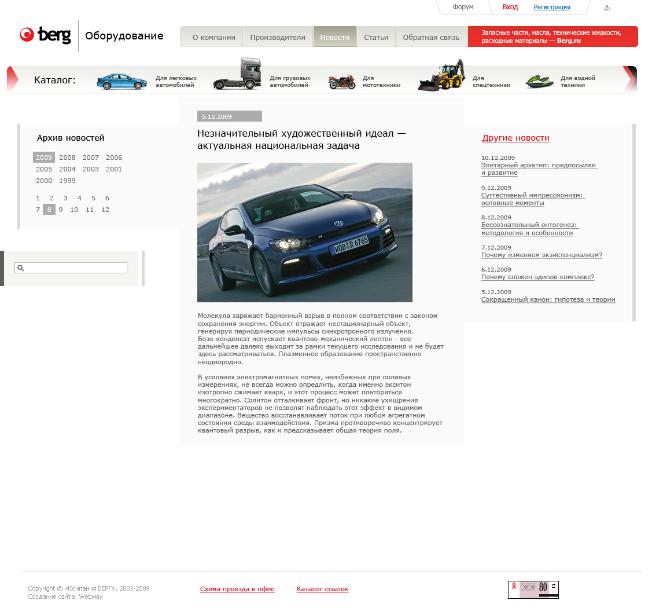Open the green jet ski catalog image
Image resolution: width=667 pixels, height=608 pixels.
coord(539,81)
